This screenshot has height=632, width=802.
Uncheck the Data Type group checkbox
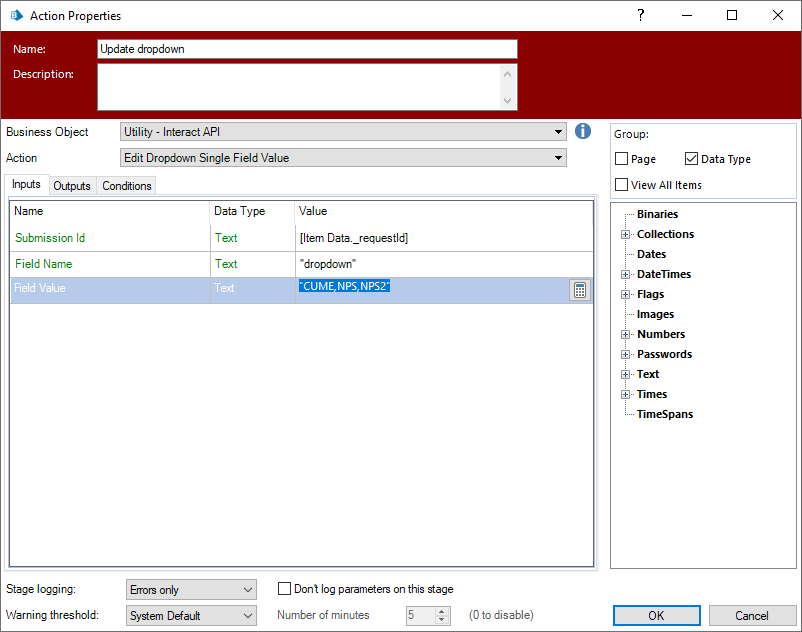tap(691, 159)
